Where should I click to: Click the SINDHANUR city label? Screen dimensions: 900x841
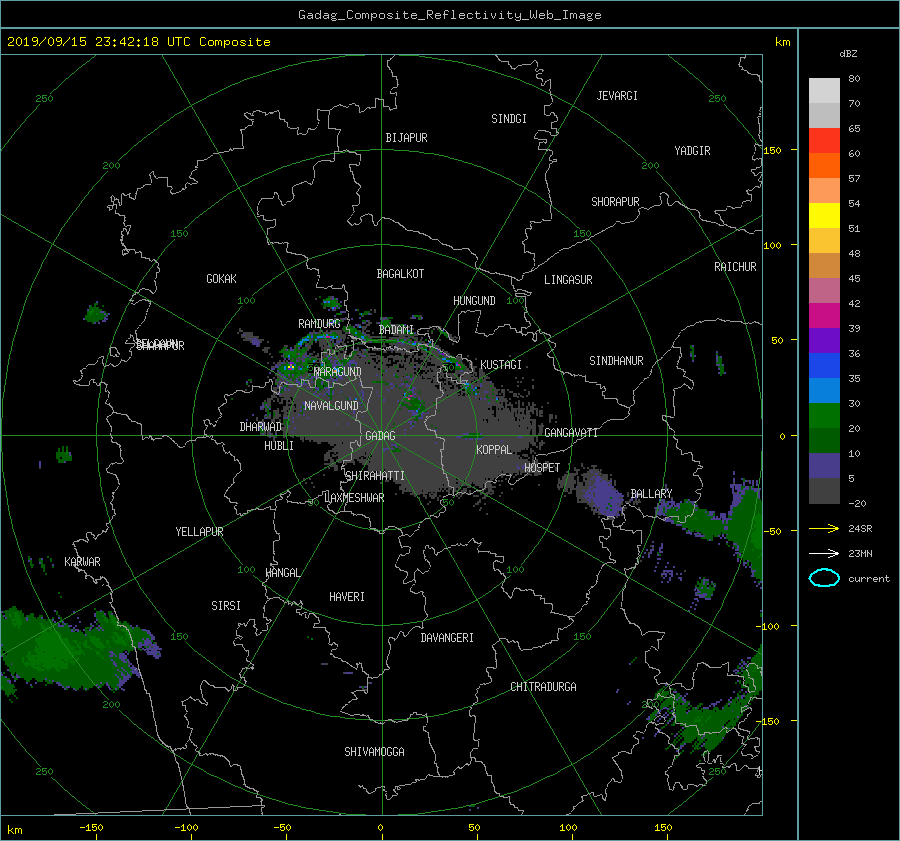616,361
